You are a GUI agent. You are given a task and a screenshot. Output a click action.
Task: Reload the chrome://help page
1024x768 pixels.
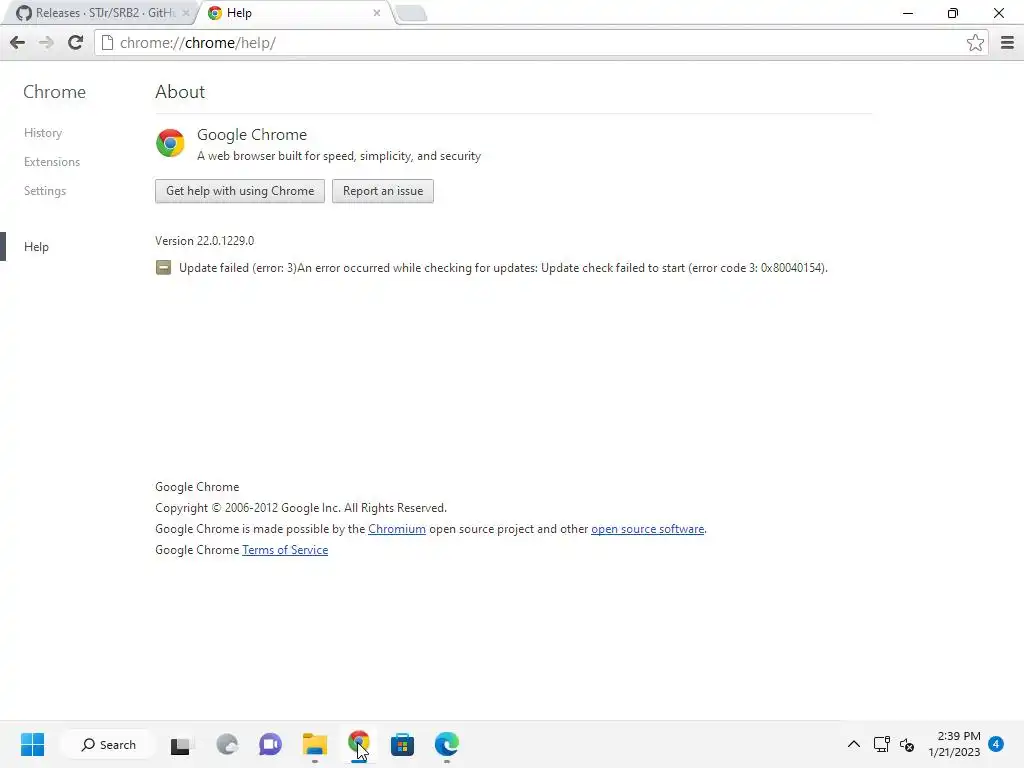coord(75,43)
